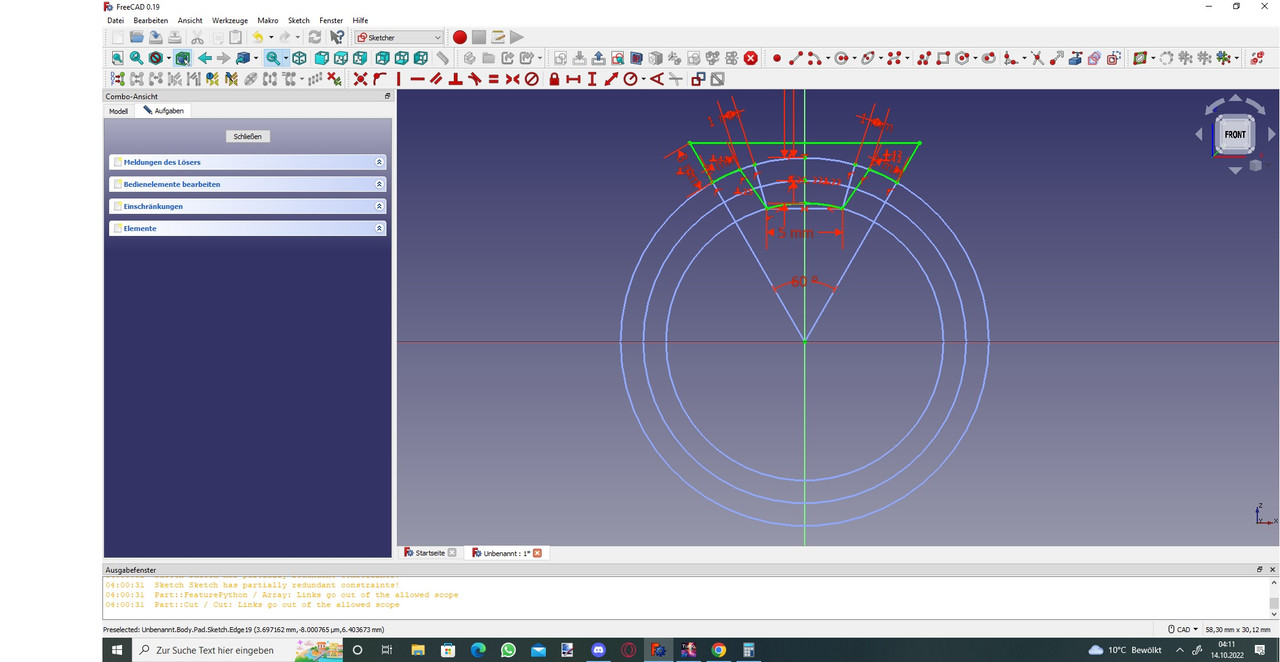Viewport: 1280px width, 662px height.
Task: Apply tangent constraint
Action: pos(474,78)
